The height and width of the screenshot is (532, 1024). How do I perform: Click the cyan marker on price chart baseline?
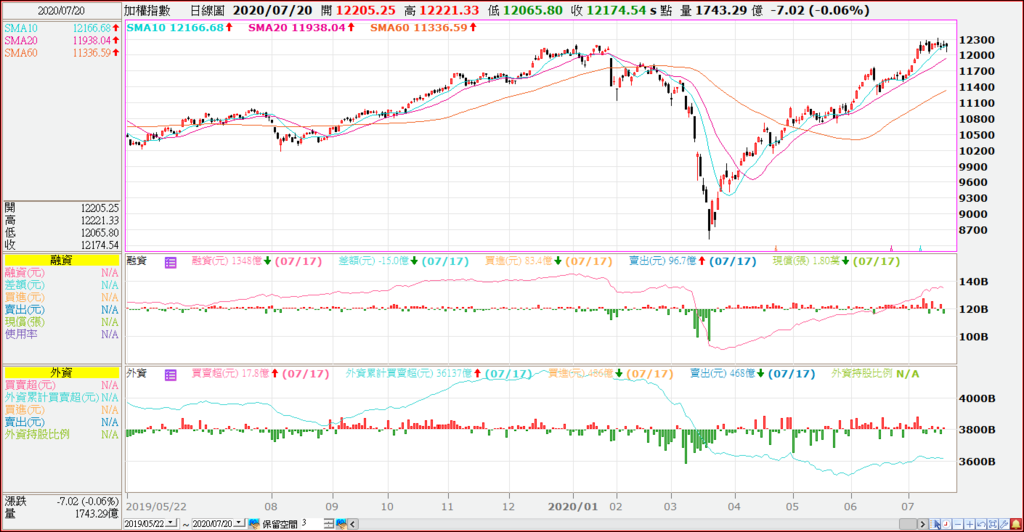[x=920, y=248]
